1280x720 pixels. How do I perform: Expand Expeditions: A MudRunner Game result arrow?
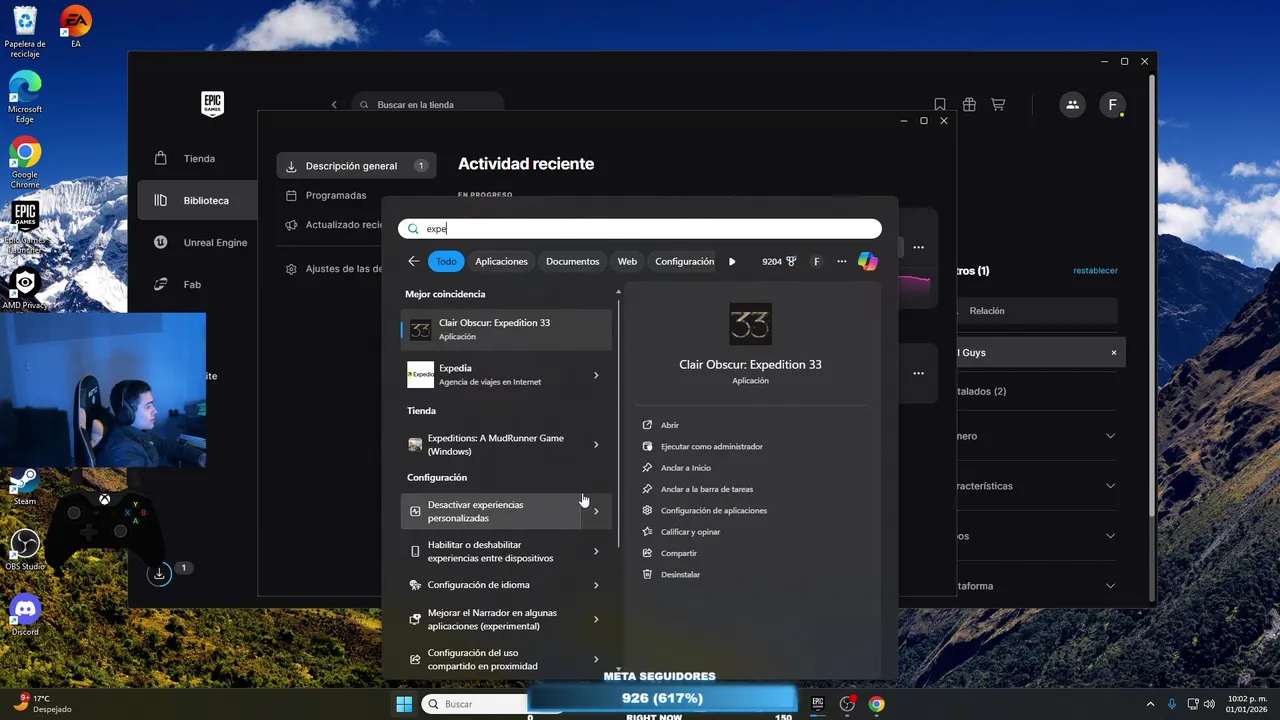[x=596, y=445]
